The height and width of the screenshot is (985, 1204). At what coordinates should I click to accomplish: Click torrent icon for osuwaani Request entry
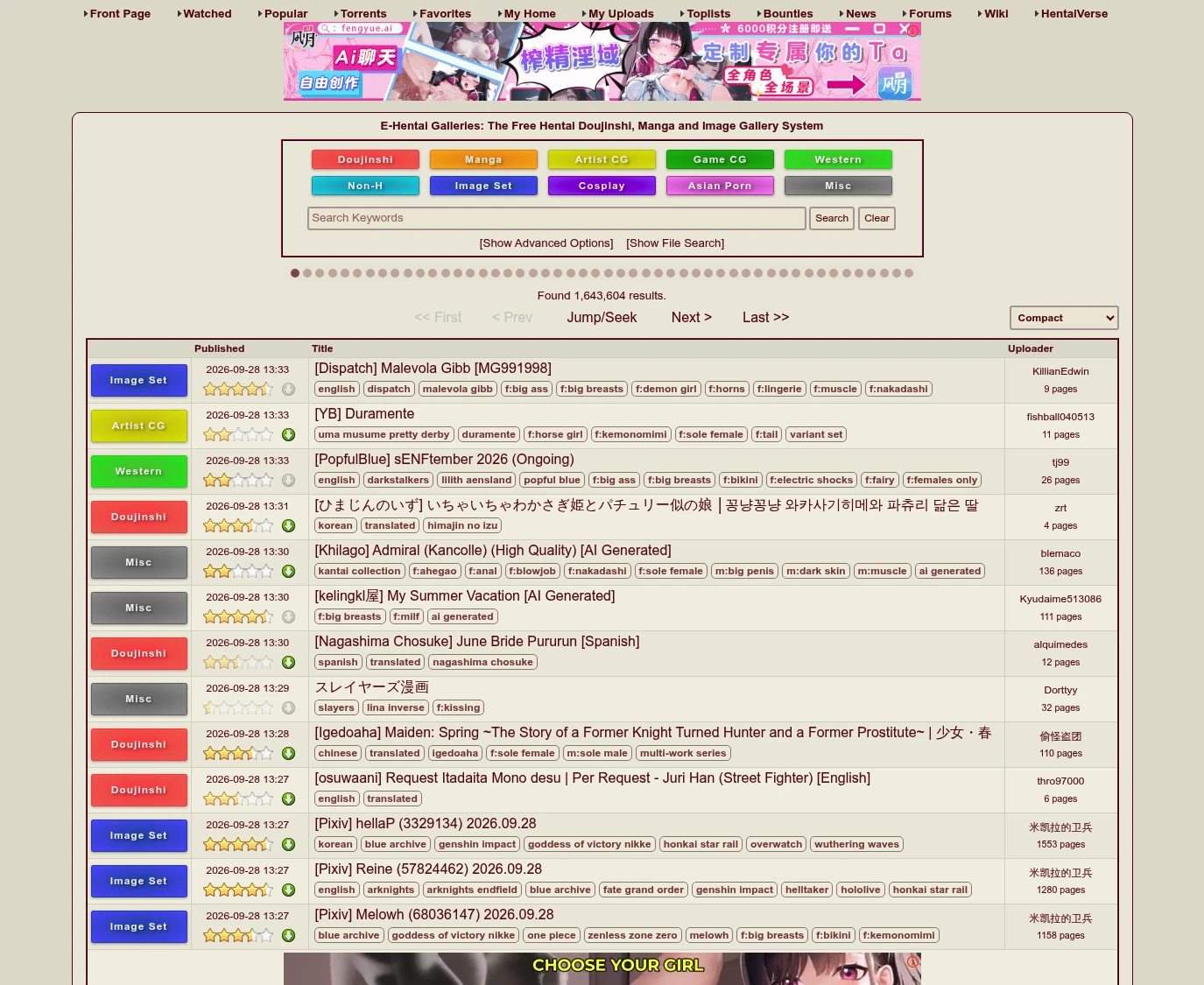(288, 799)
